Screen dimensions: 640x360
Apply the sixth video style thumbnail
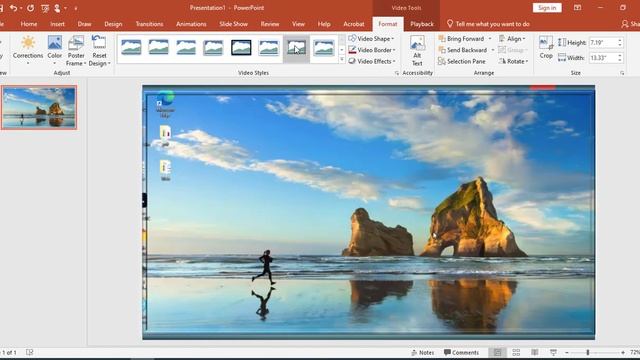(269, 48)
